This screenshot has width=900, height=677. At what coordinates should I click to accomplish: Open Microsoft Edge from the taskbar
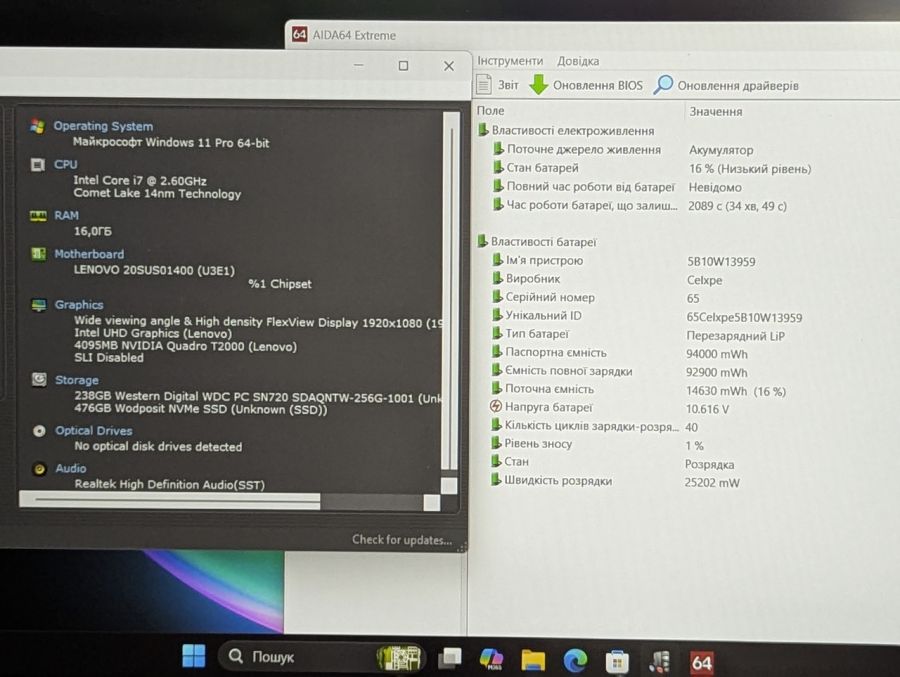tap(575, 660)
